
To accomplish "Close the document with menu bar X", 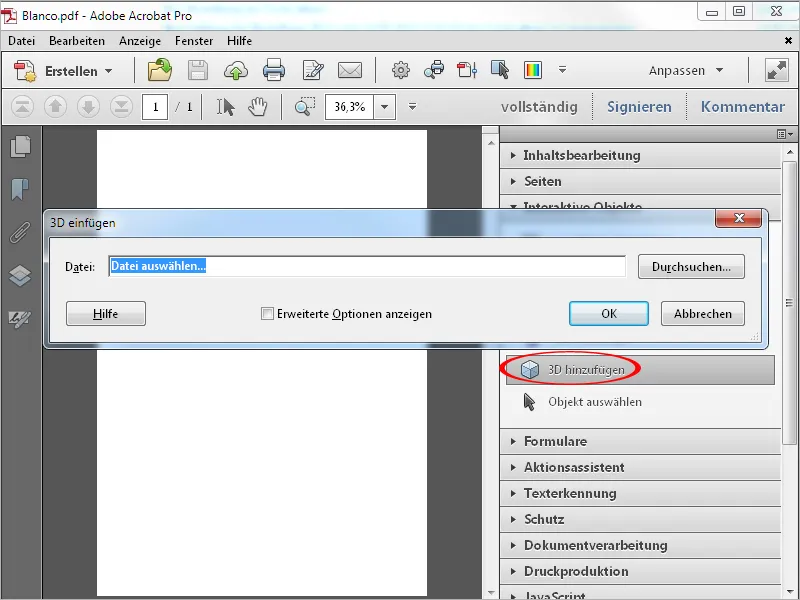I will click(788, 41).
